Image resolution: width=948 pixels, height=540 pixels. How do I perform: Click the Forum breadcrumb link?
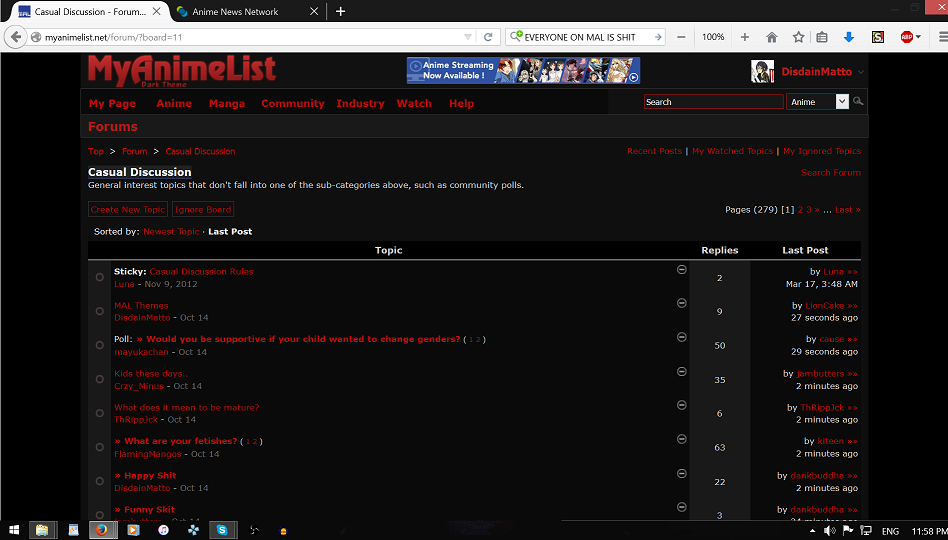[134, 151]
